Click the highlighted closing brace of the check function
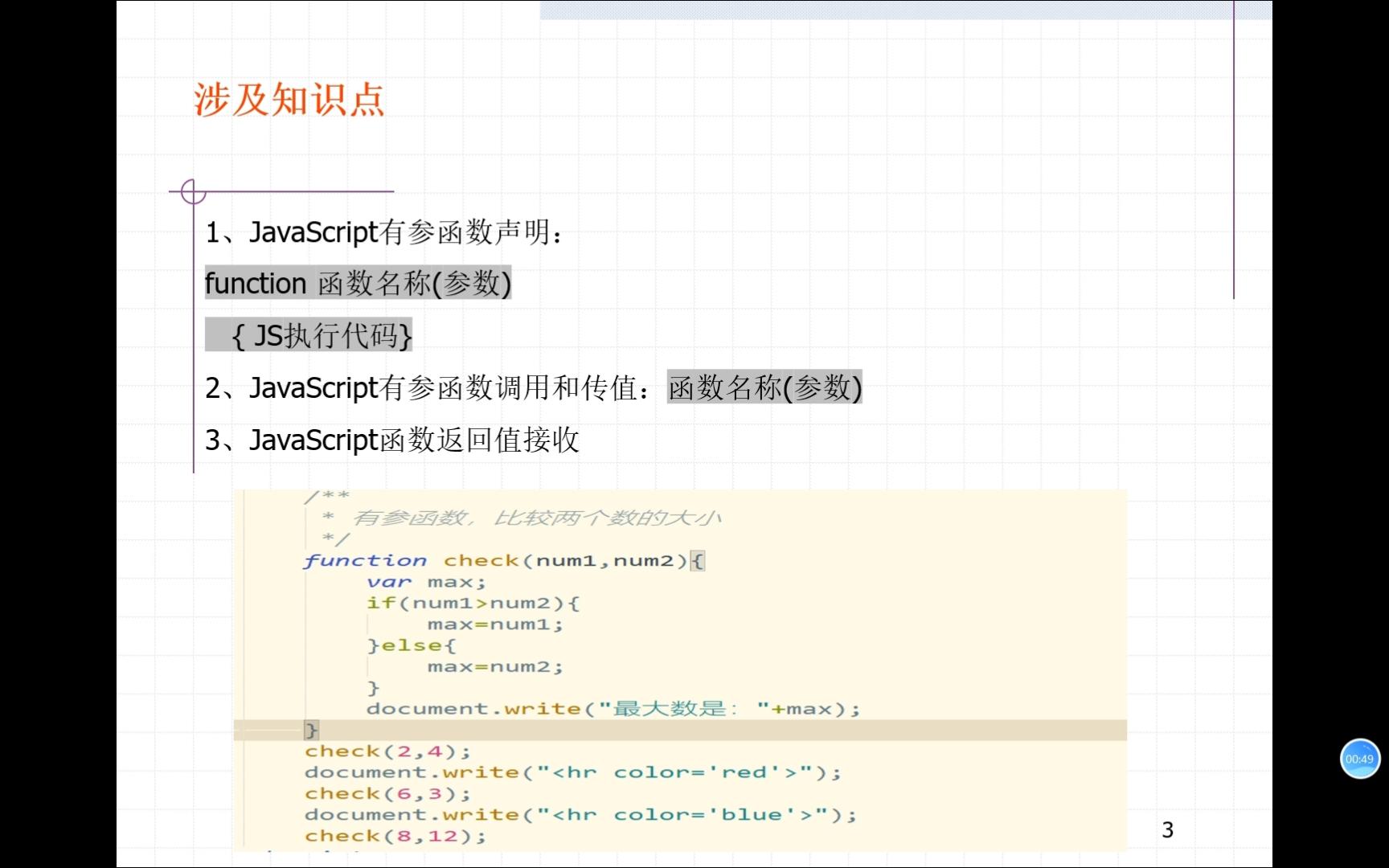This screenshot has width=1389, height=868. click(x=311, y=730)
